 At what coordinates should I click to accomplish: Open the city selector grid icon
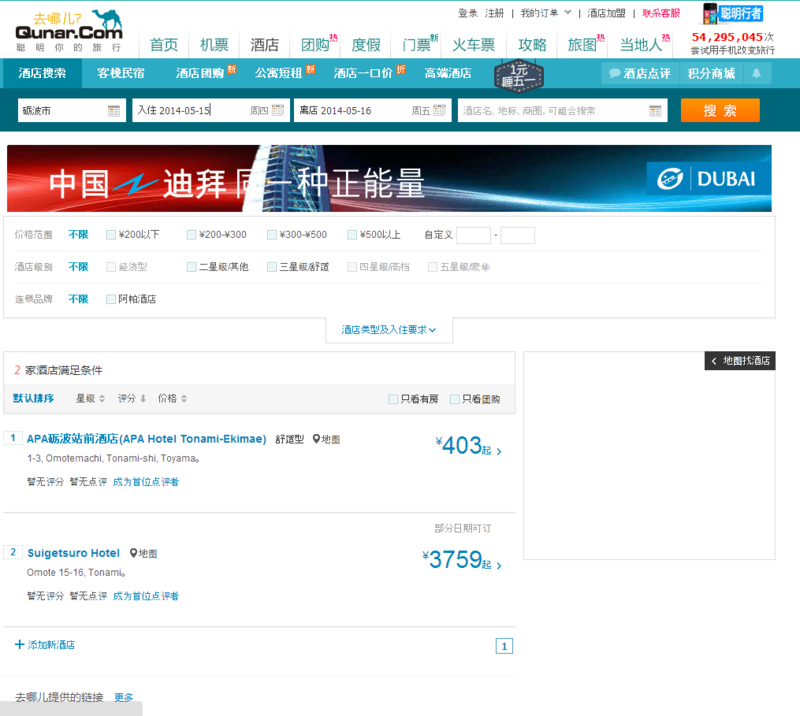(x=114, y=111)
